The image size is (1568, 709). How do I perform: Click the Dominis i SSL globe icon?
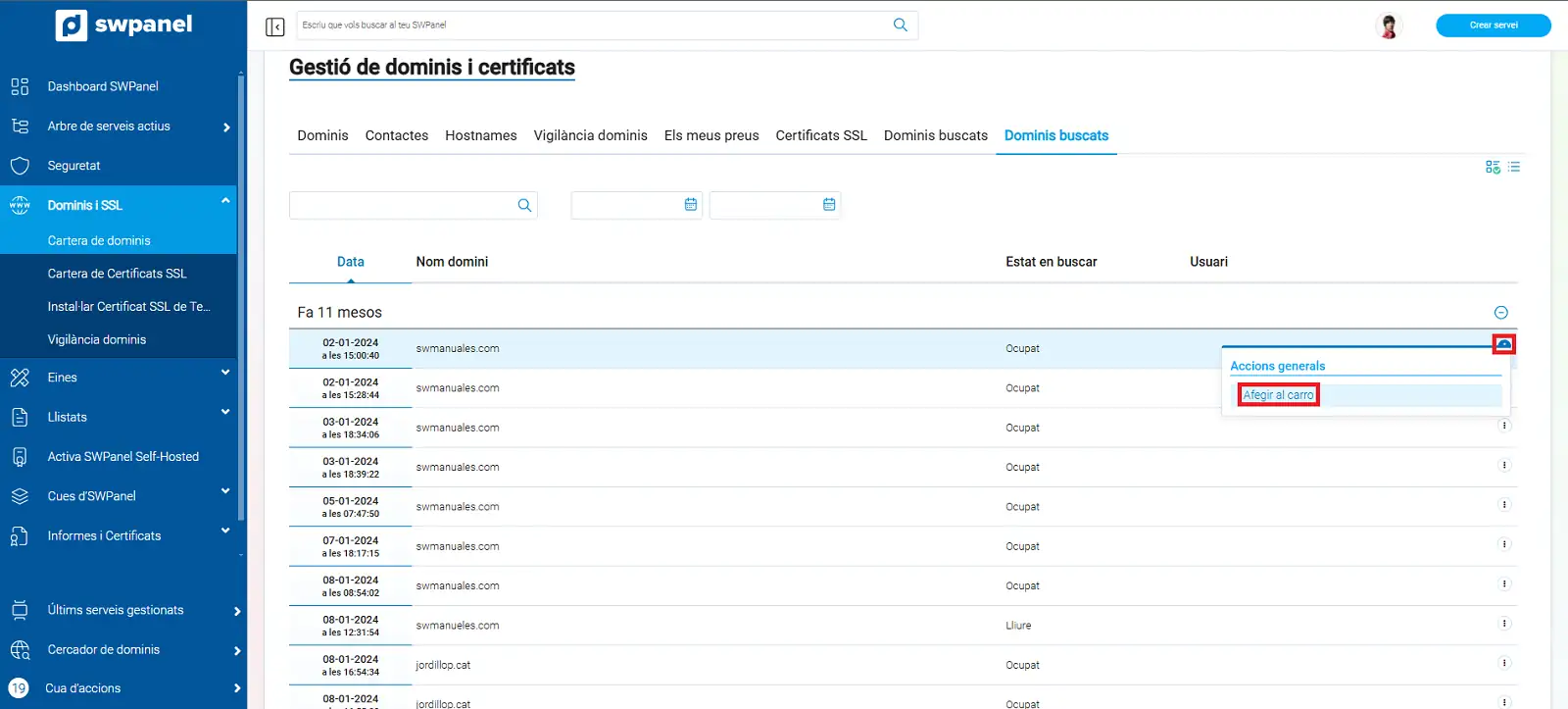click(x=20, y=205)
